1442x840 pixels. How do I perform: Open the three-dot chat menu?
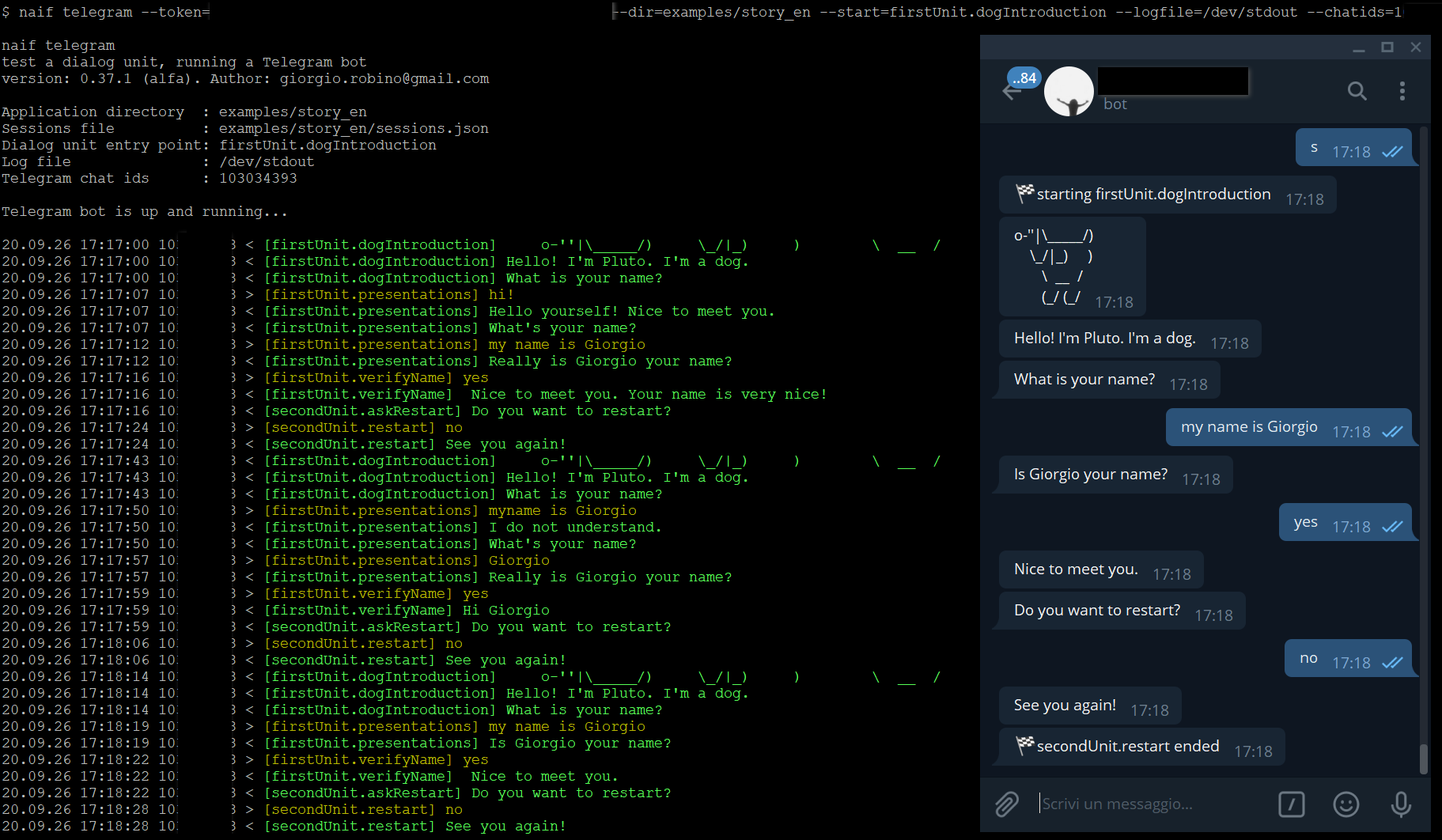(1402, 91)
